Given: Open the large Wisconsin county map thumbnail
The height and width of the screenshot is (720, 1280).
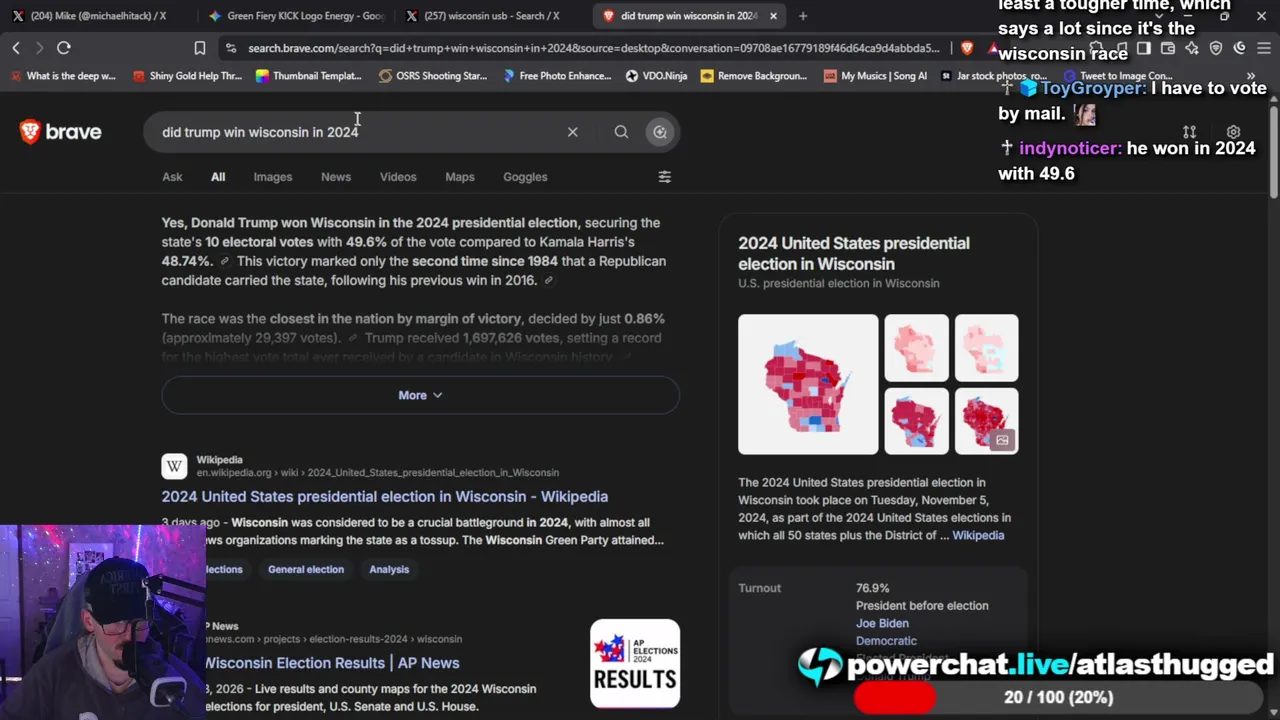Looking at the screenshot, I should tap(808, 385).
